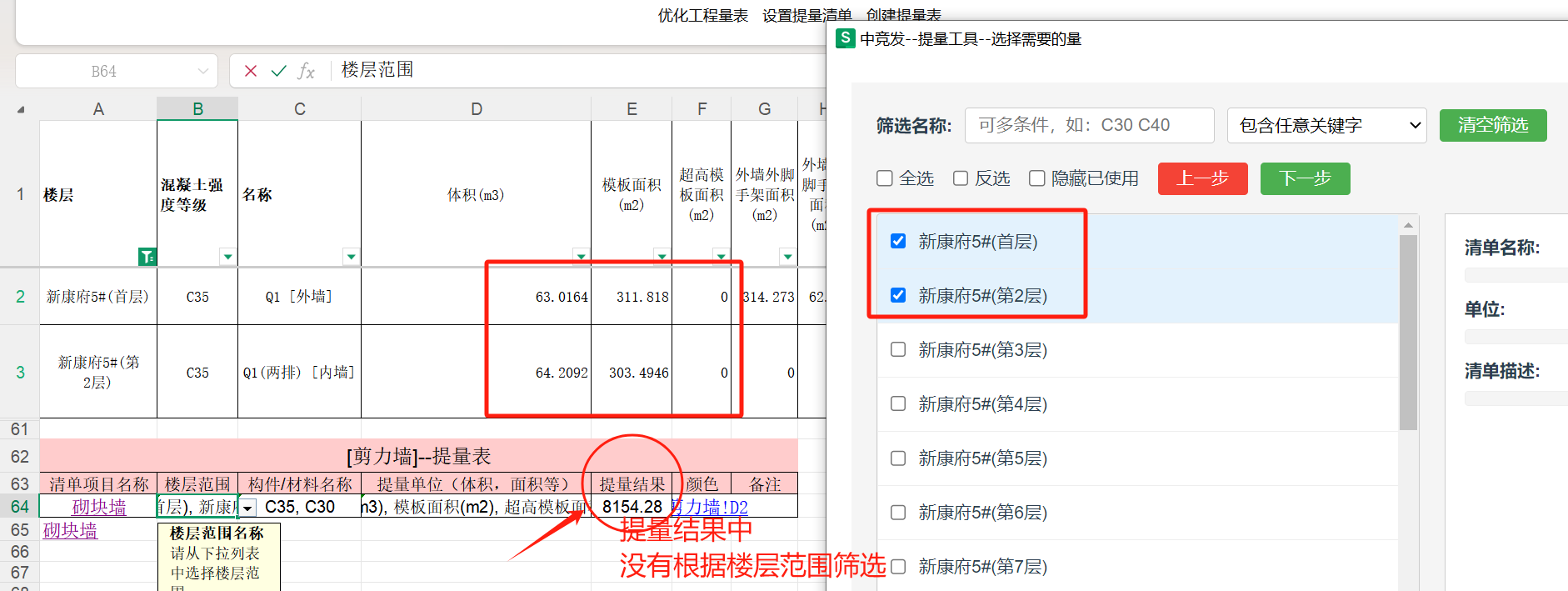
Task: Select row 64 header
Action: (20, 507)
